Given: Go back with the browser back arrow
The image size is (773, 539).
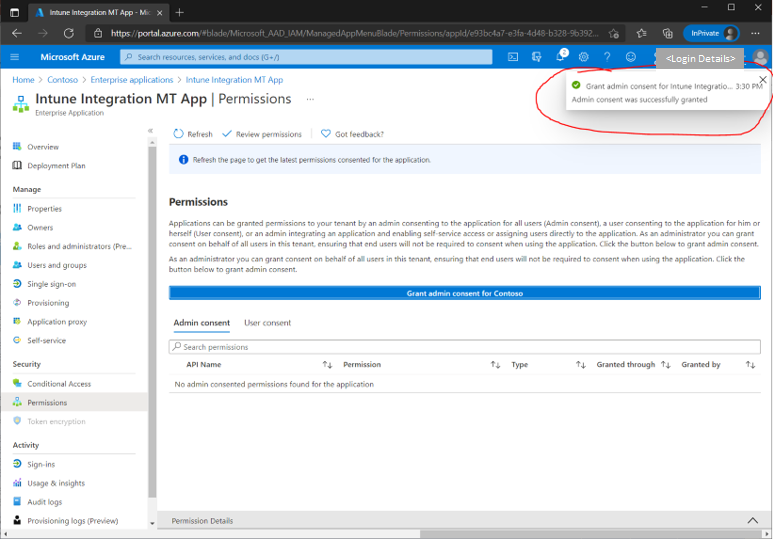Looking at the screenshot, I should (17, 33).
